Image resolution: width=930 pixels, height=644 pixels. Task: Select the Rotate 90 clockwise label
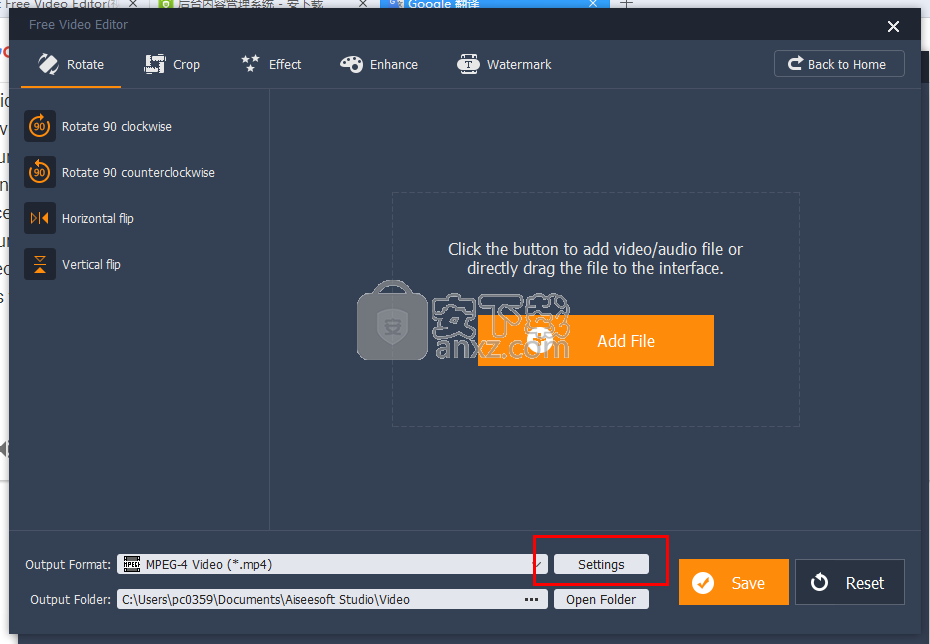click(x=117, y=126)
